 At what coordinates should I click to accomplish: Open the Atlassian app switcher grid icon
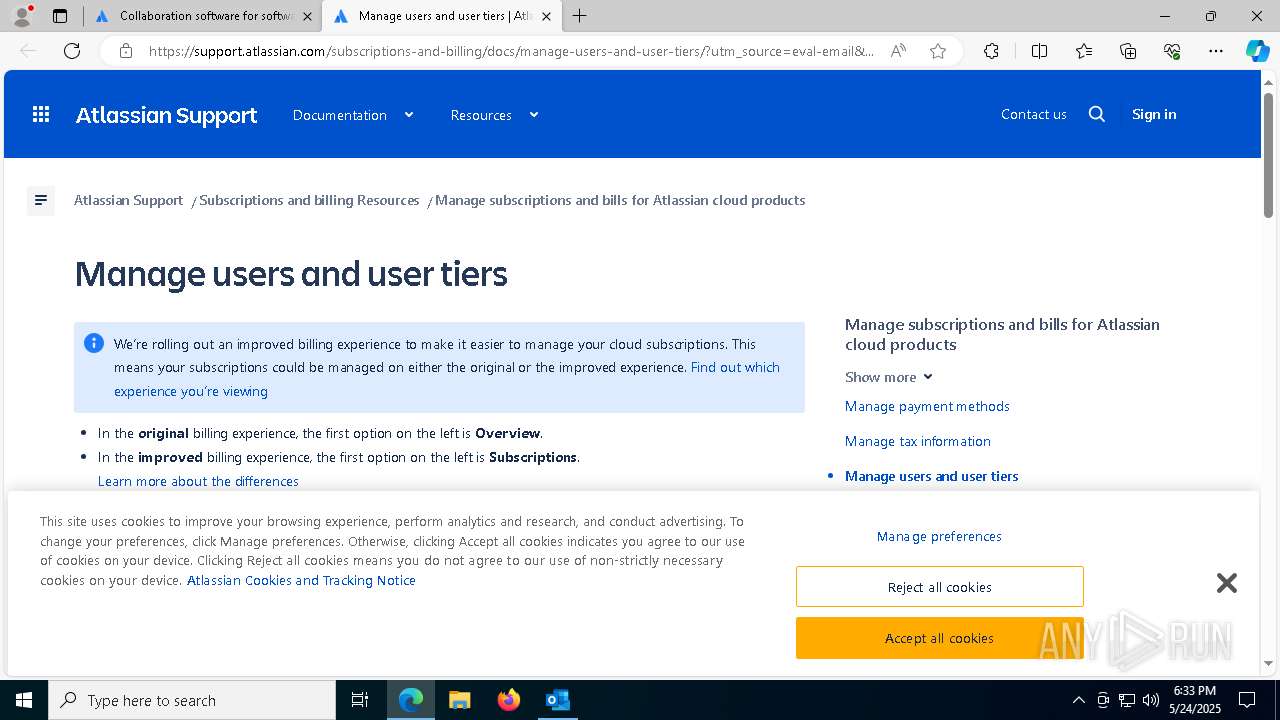click(x=41, y=115)
